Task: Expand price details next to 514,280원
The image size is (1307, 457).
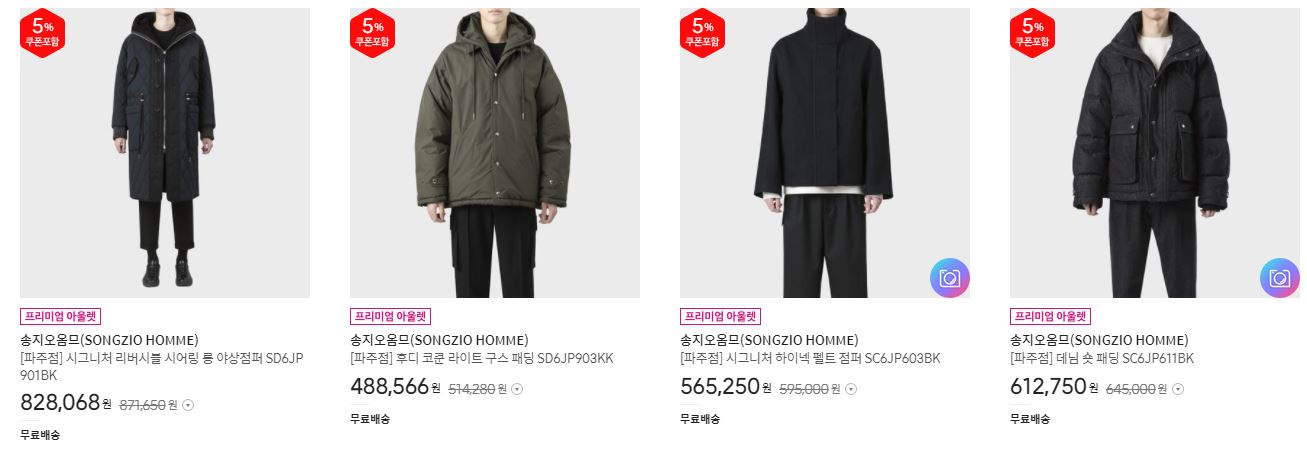Action: 517,389
